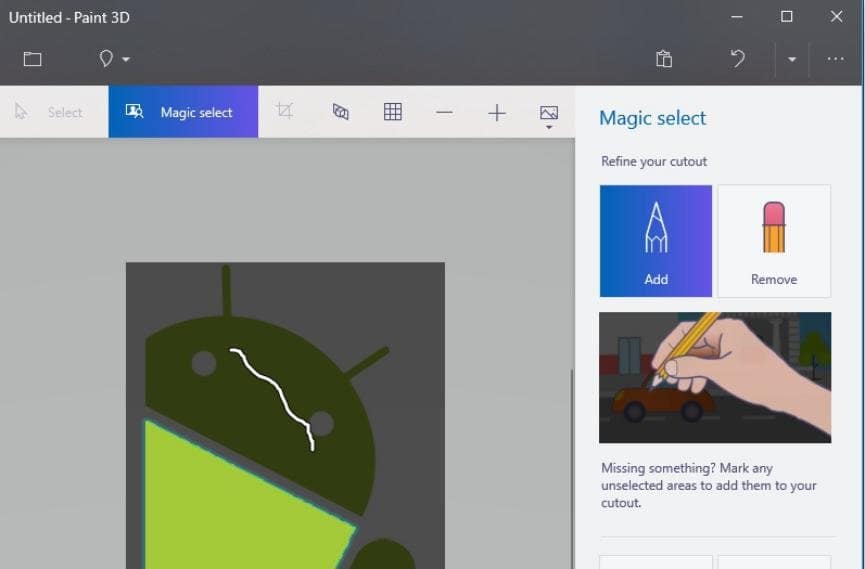This screenshot has width=865, height=569.
Task: Click the Paste clipboard icon
Action: click(x=664, y=59)
